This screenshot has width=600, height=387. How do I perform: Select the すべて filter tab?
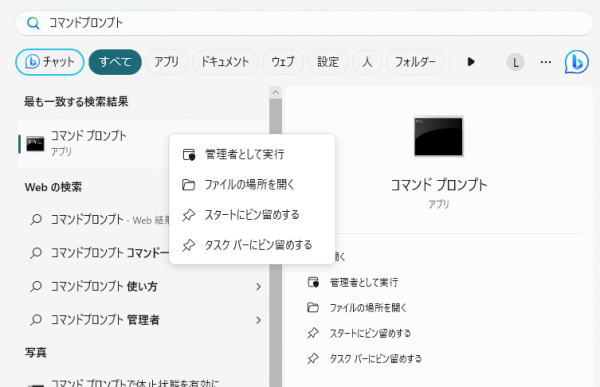pos(115,62)
